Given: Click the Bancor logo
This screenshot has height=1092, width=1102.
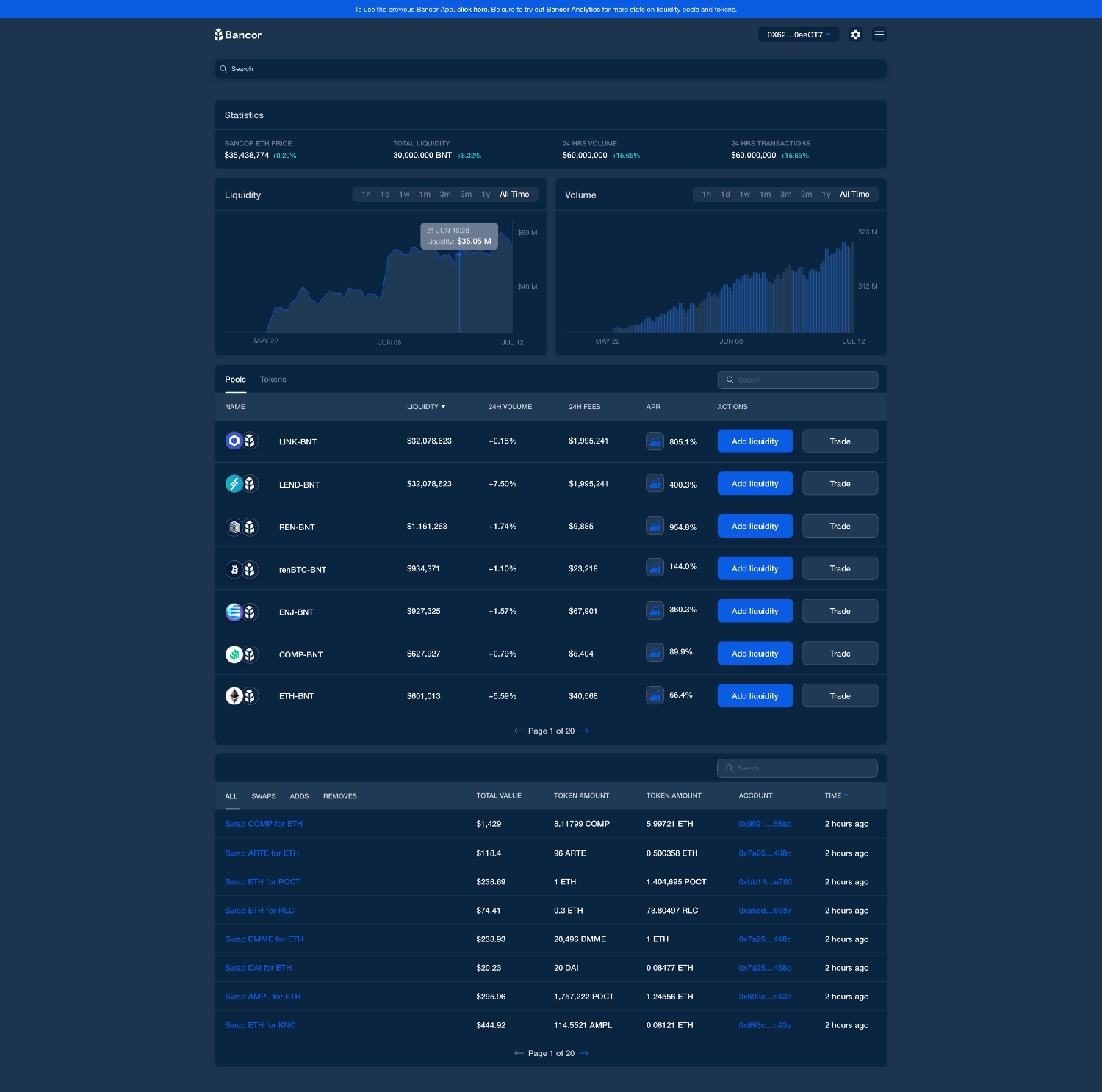Looking at the screenshot, I should (x=238, y=35).
